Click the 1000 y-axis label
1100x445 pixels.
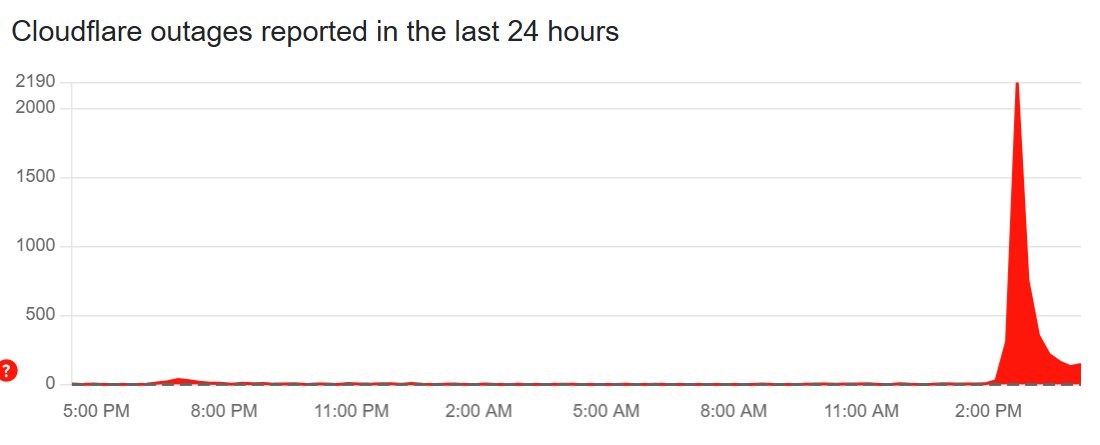[36, 246]
